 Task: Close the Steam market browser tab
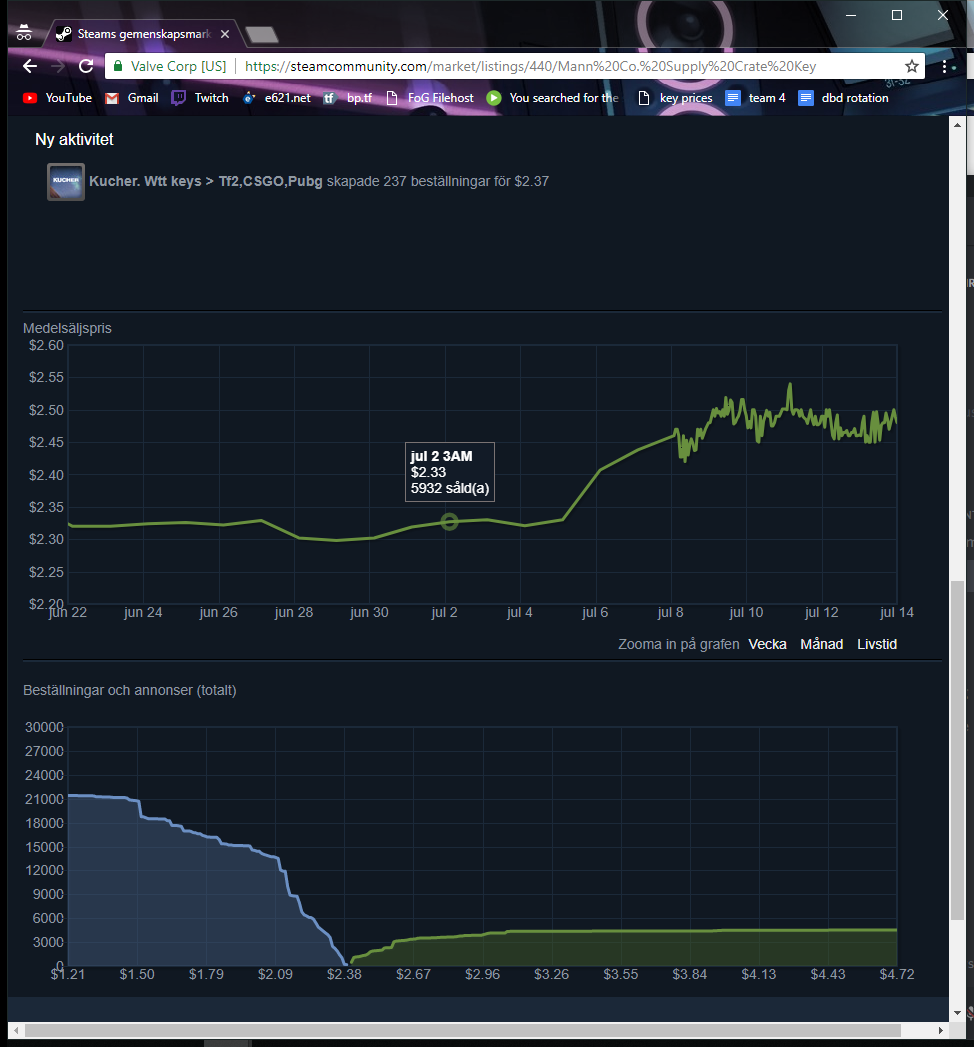[225, 34]
